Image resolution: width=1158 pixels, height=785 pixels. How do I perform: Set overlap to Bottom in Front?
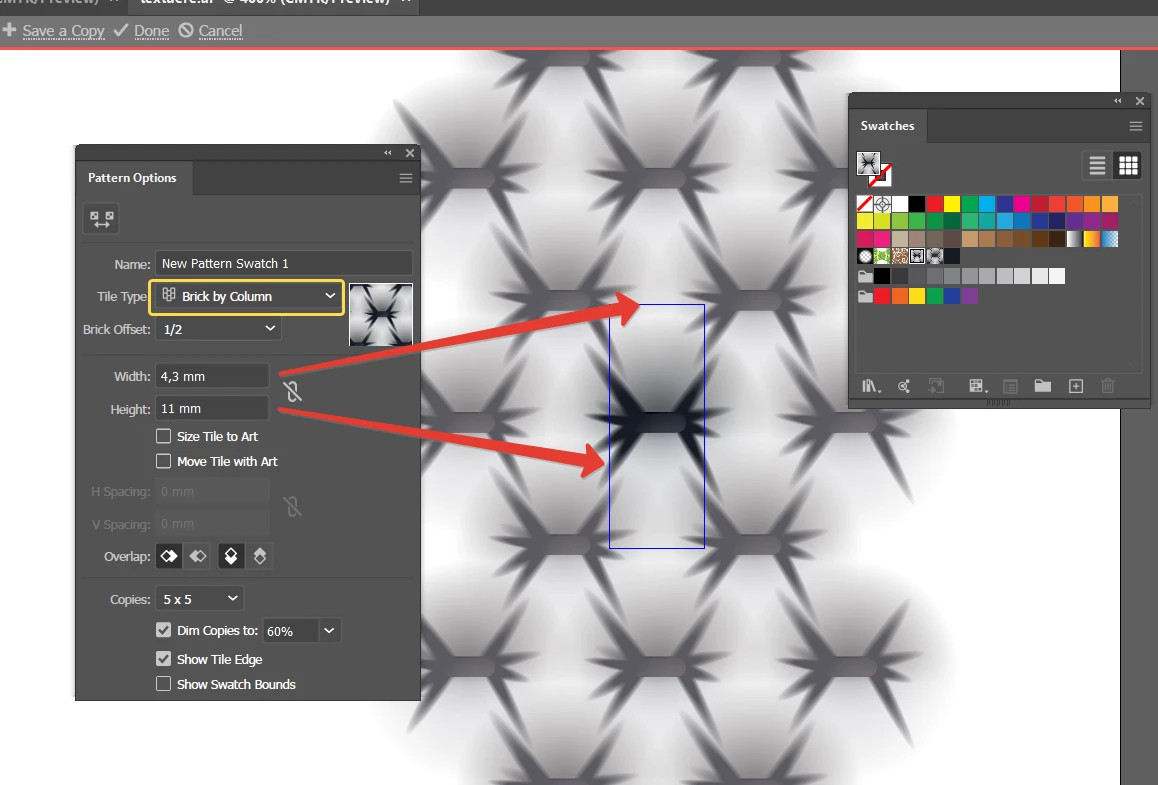pos(259,556)
